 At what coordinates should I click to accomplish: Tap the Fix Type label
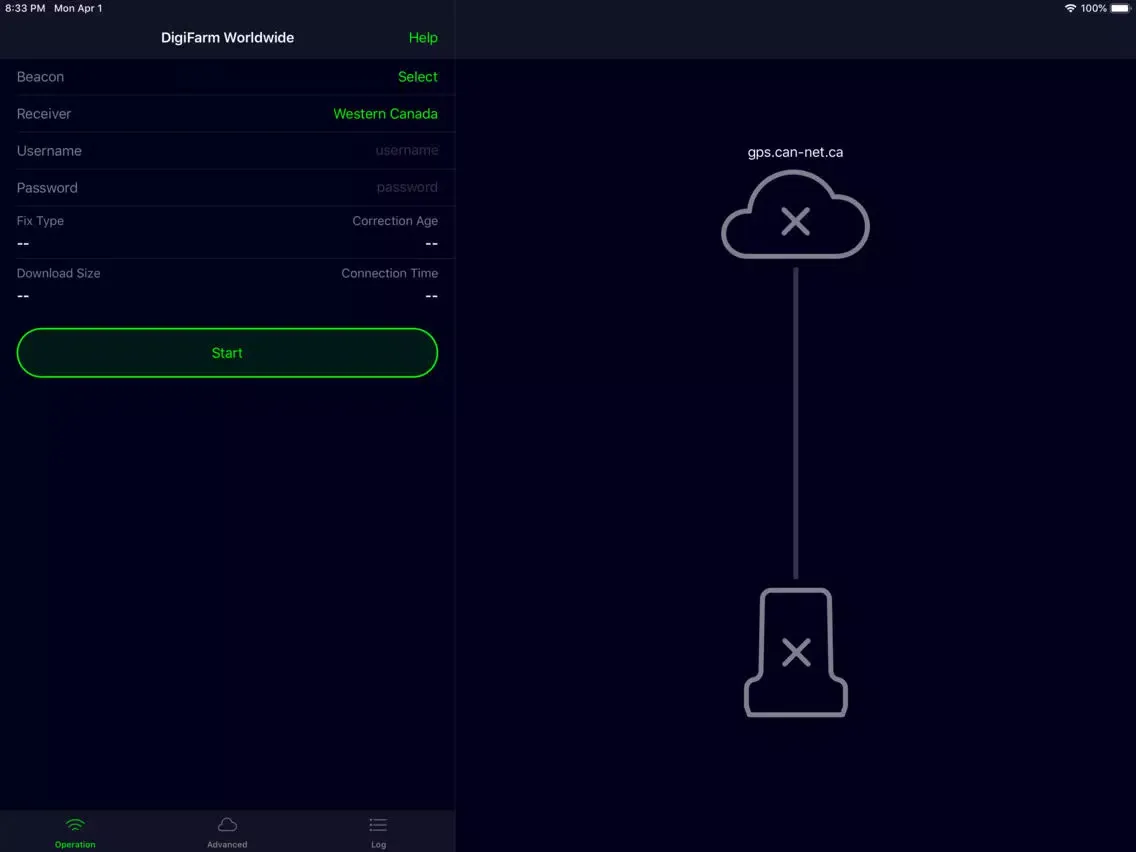coord(41,221)
